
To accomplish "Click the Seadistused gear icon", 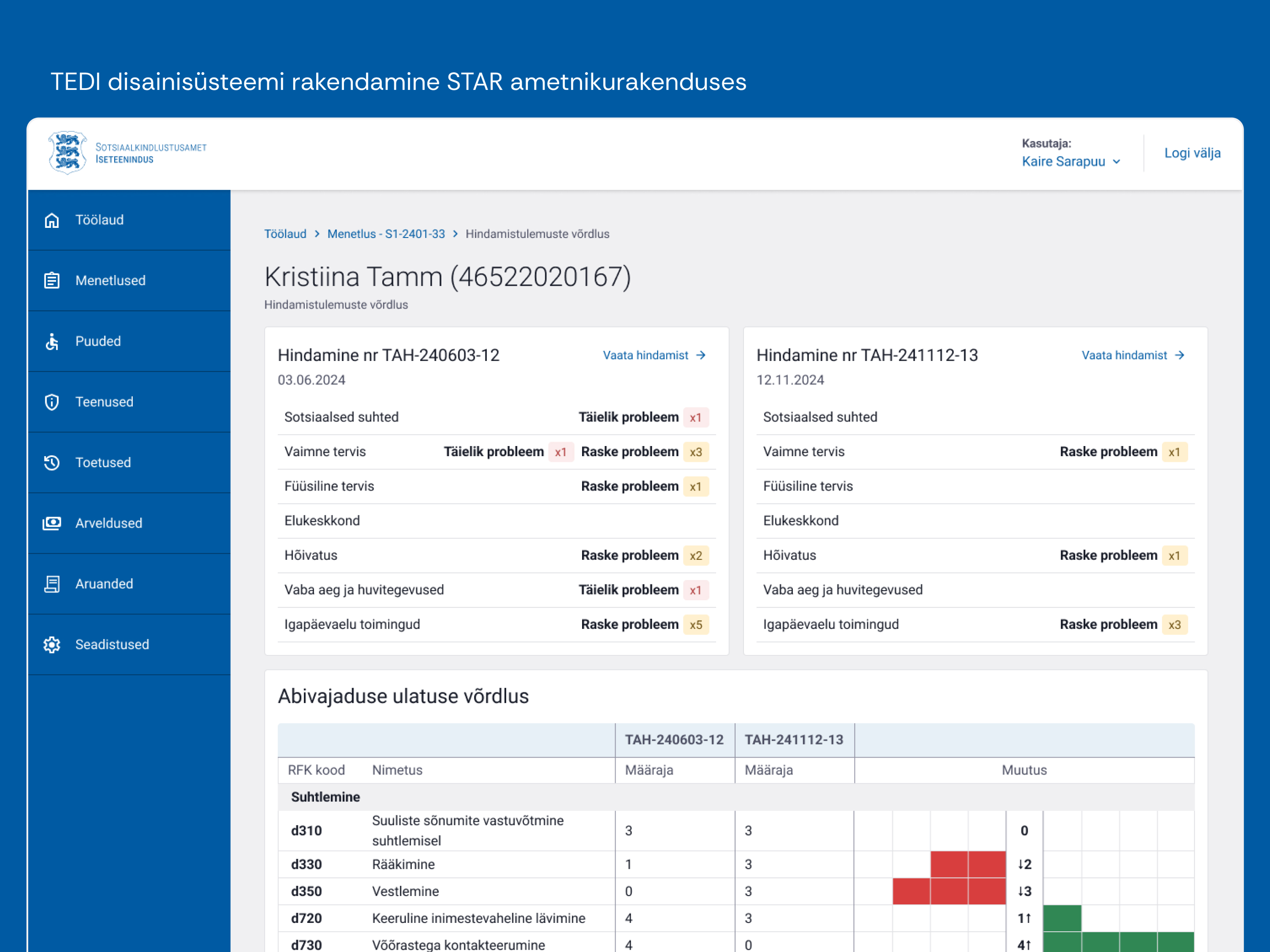I will coord(52,644).
